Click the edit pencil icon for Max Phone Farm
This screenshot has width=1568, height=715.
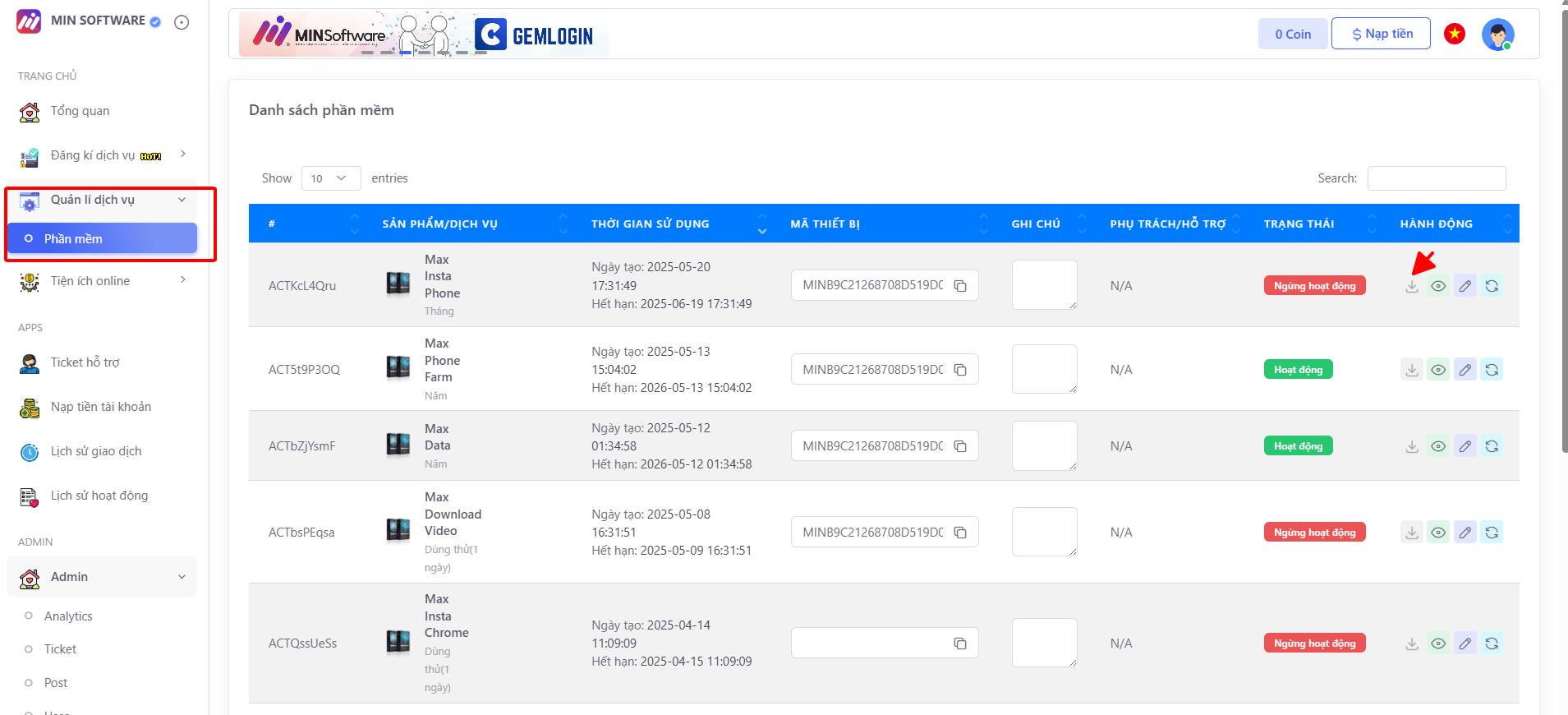(1465, 370)
